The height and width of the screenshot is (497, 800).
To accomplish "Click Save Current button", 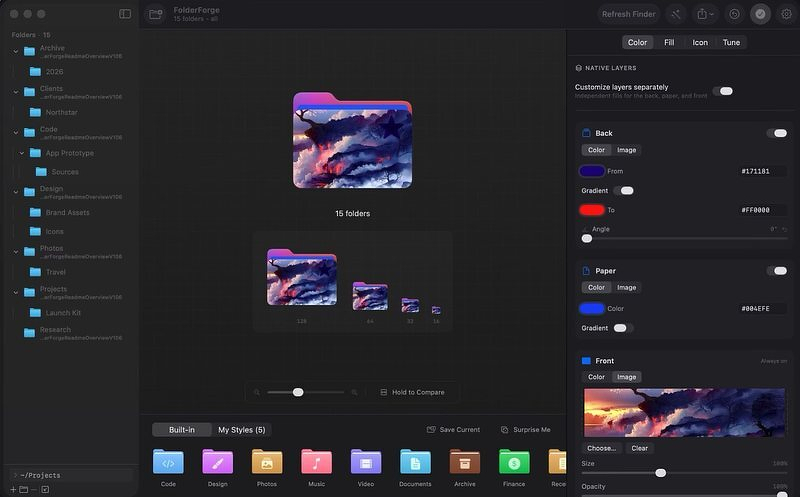I will click(x=453, y=430).
